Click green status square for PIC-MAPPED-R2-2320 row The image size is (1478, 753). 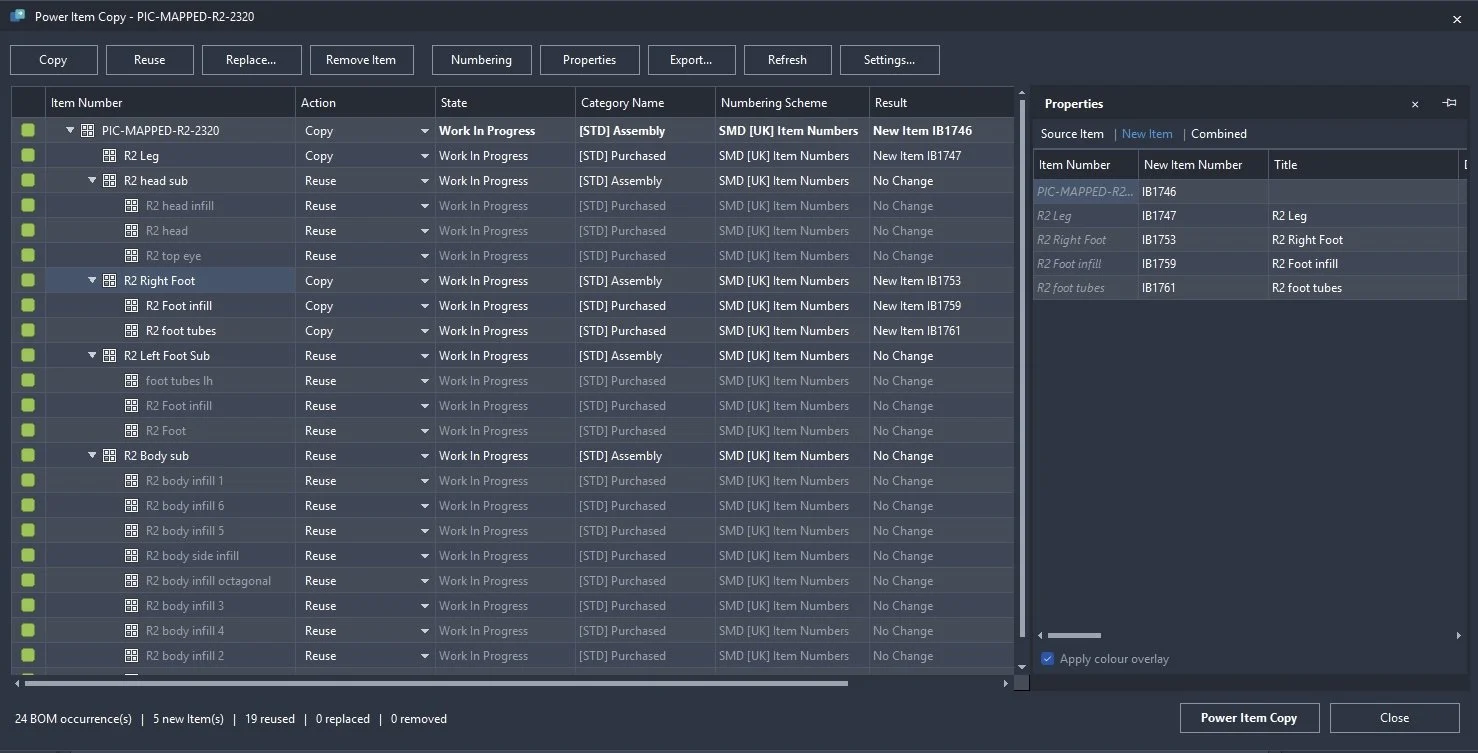click(28, 131)
